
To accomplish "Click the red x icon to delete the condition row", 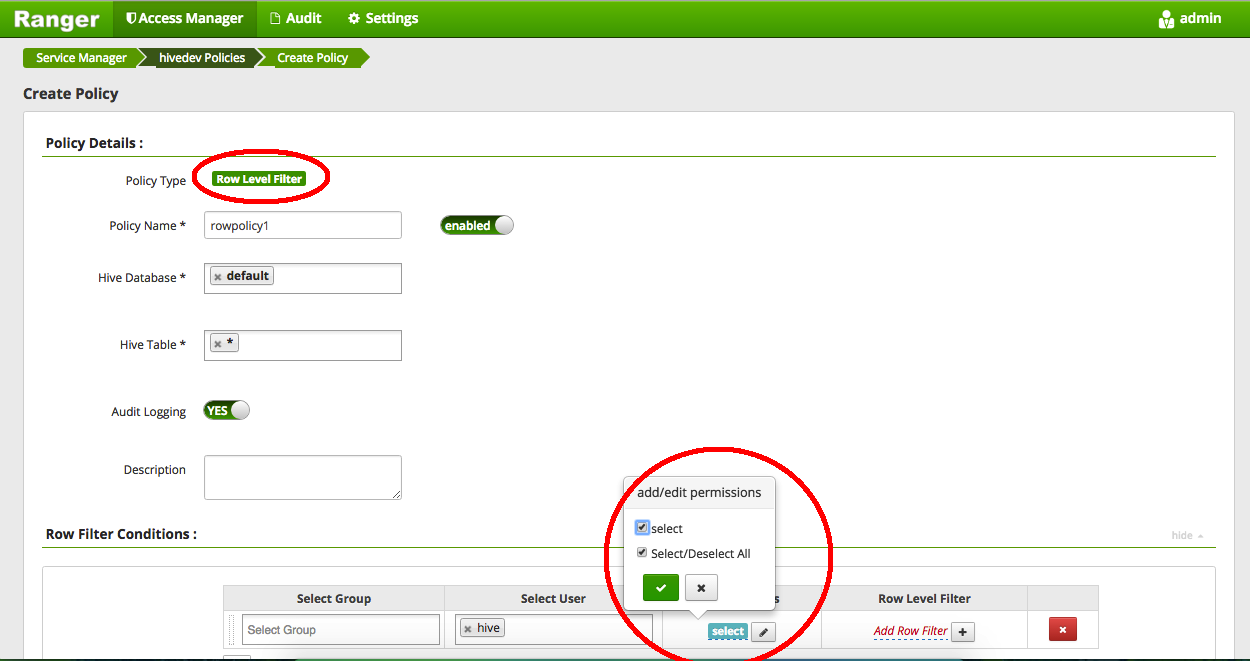I will click(1063, 629).
